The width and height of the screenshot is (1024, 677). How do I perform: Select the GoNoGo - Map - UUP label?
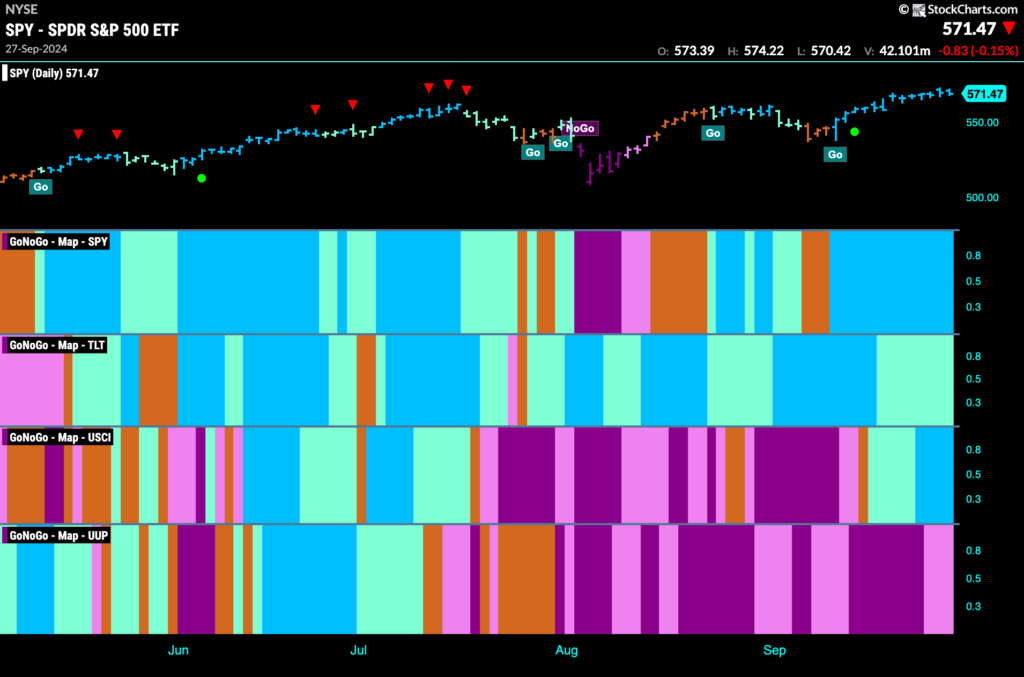pos(57,535)
